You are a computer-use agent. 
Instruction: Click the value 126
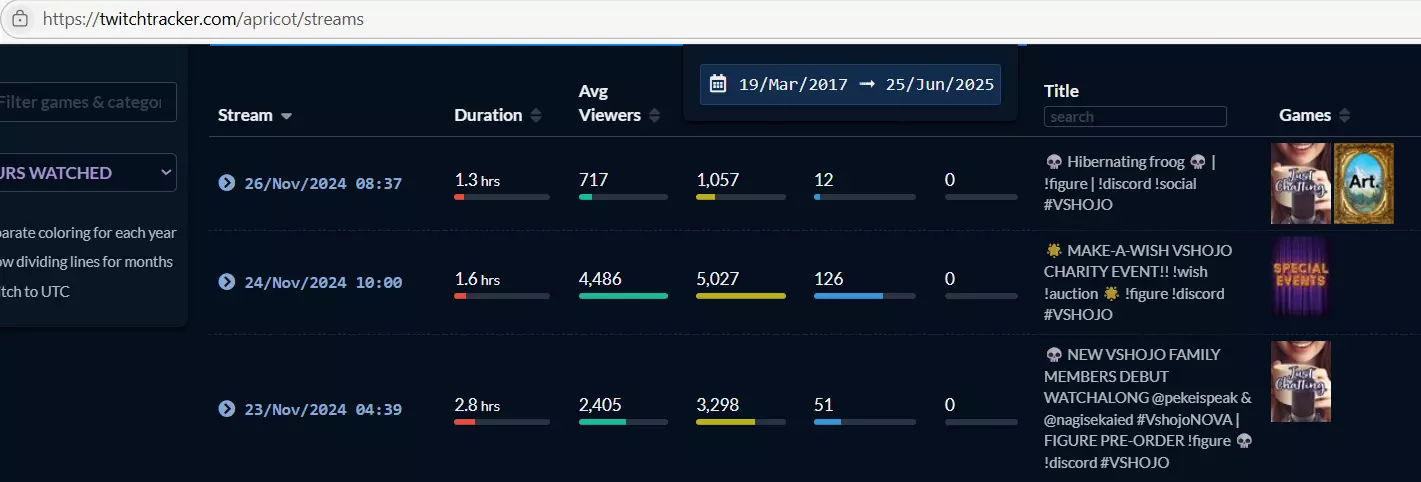[828, 279]
